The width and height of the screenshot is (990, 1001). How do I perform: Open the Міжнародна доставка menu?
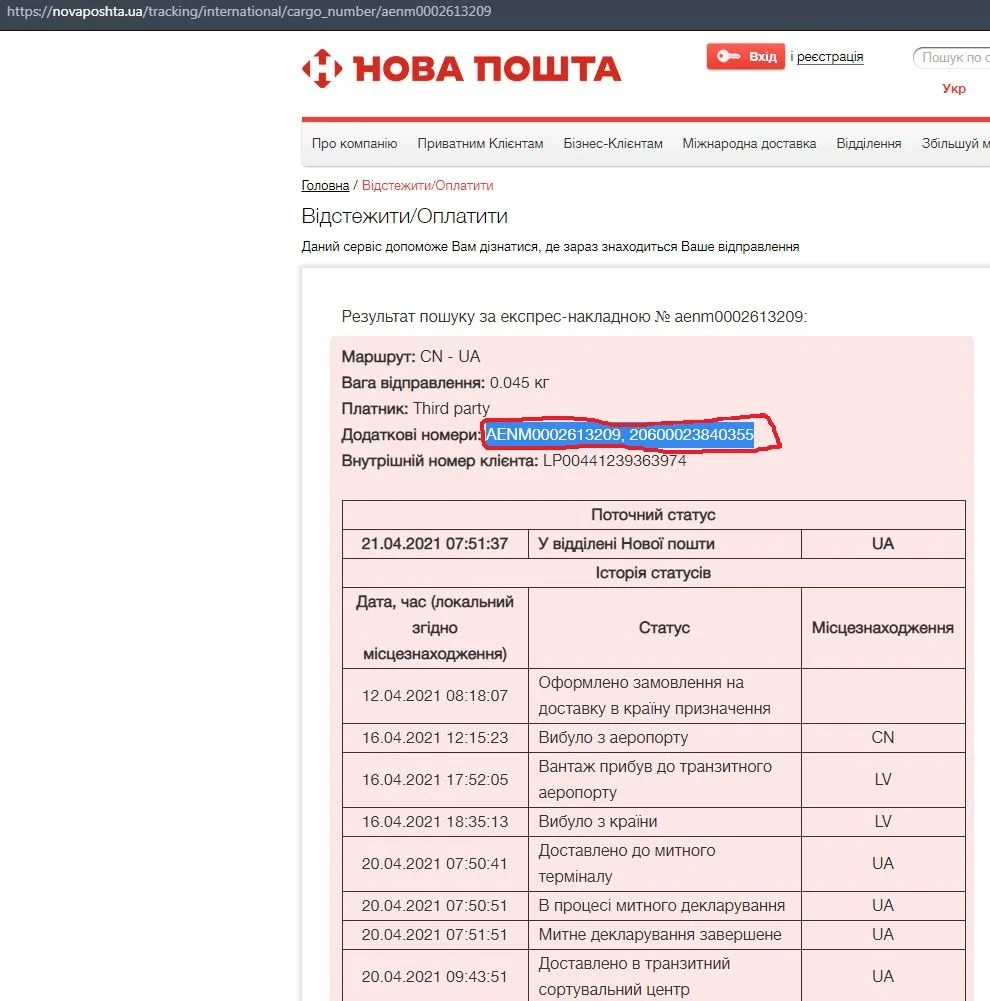coord(749,144)
